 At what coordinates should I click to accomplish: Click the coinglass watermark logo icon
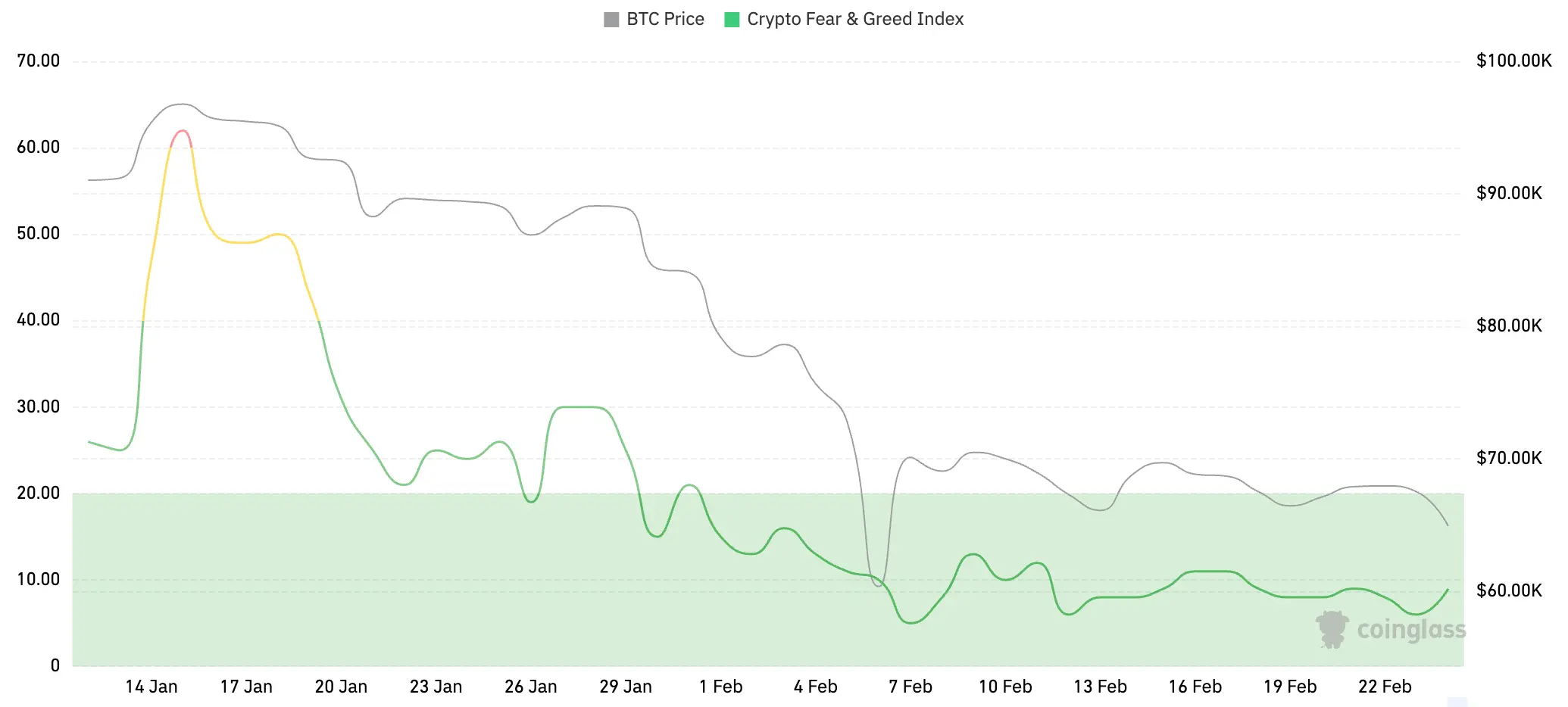coord(1331,629)
